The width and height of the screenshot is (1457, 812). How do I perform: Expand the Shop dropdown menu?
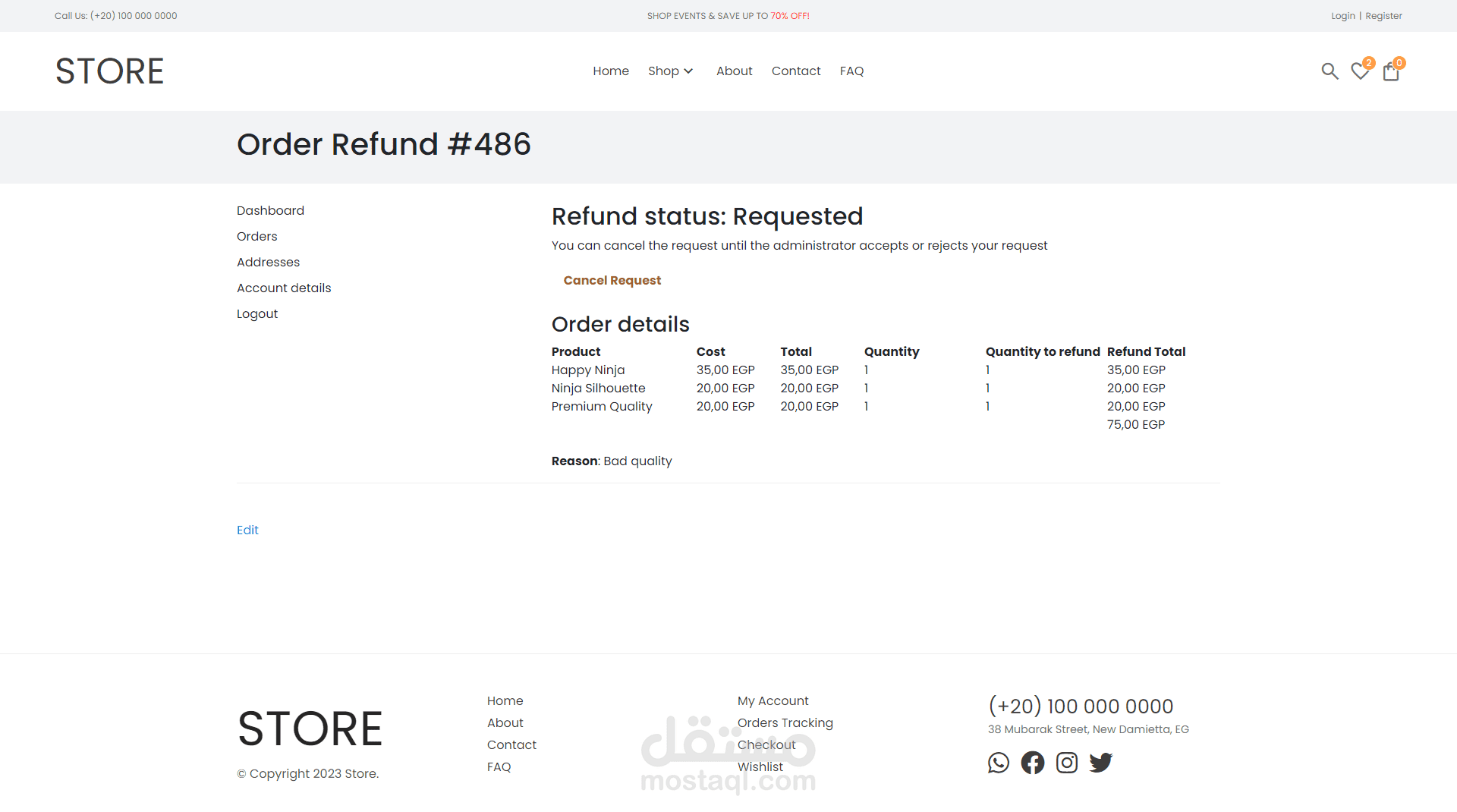[671, 71]
